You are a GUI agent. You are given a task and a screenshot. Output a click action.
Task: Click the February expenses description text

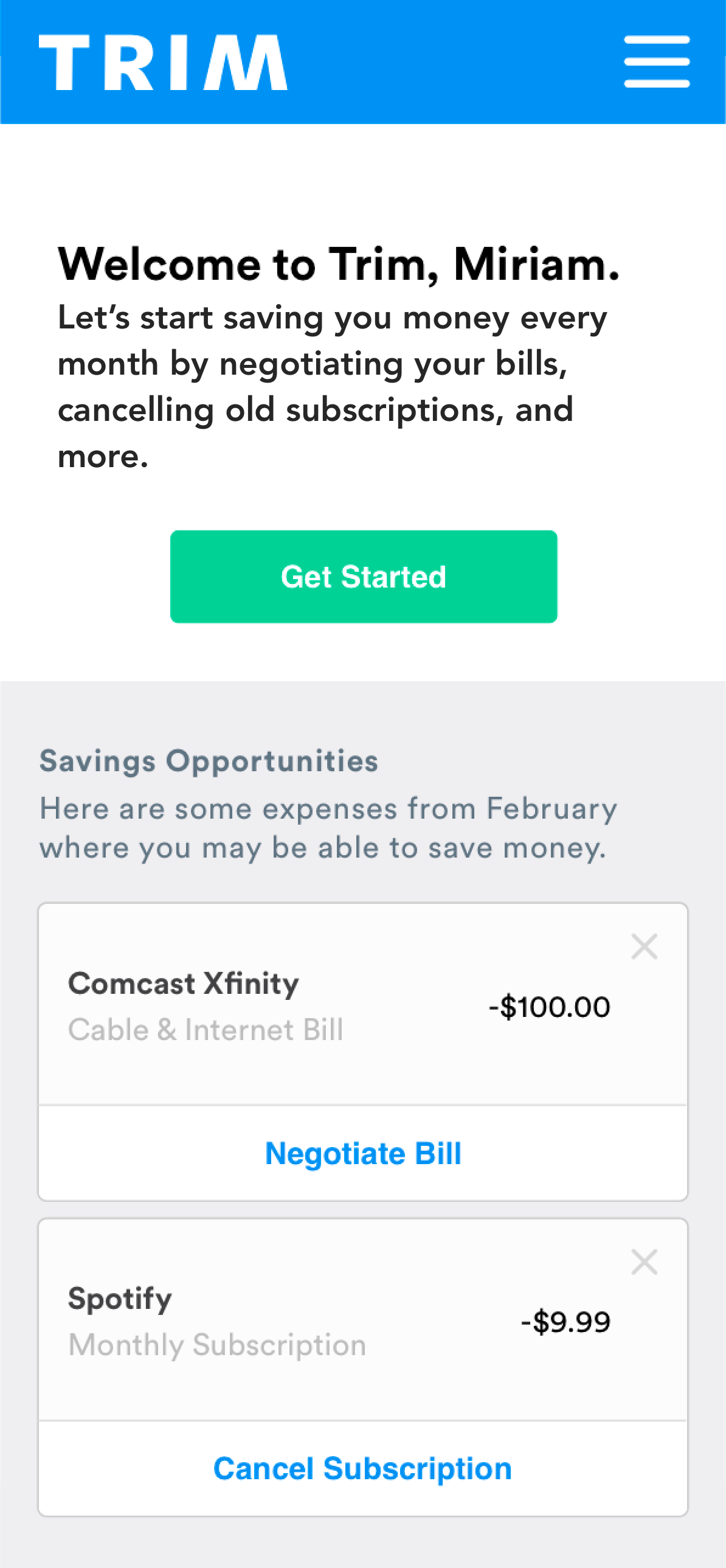328,828
